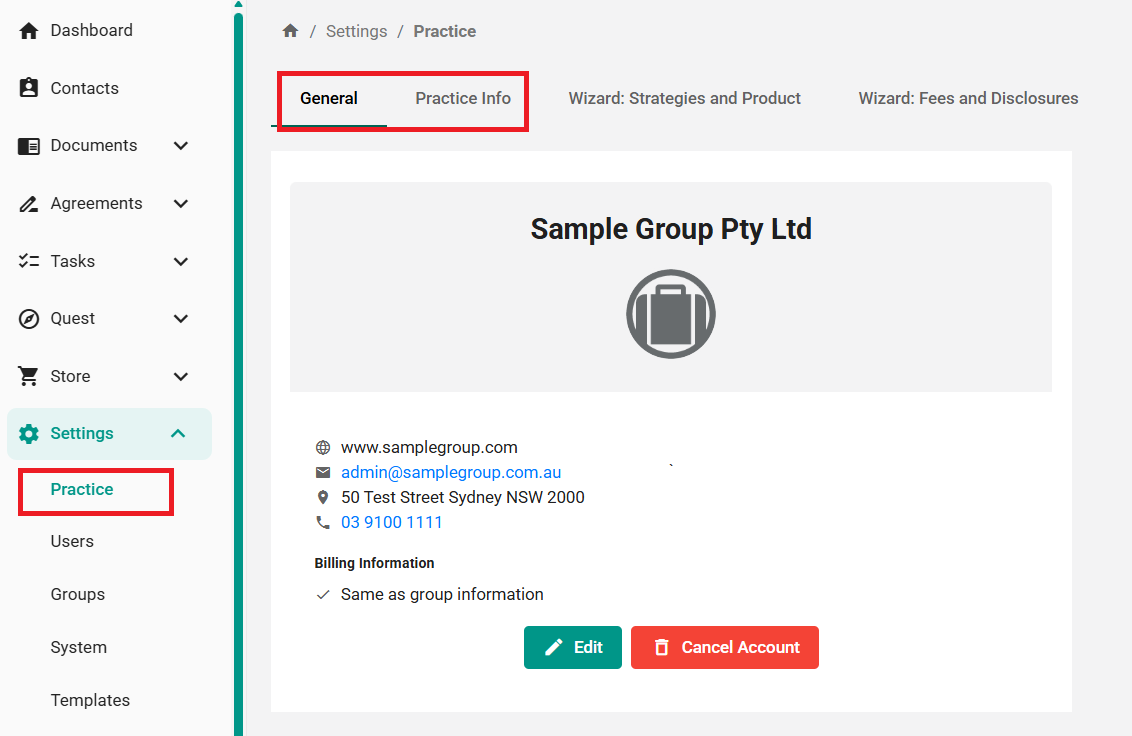Open Users under Settings
The height and width of the screenshot is (736, 1132).
72,541
